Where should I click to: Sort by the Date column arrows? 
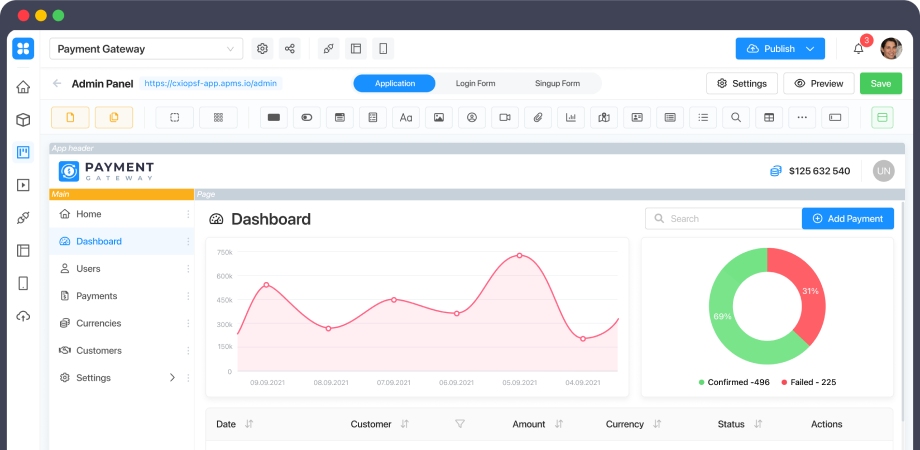pos(249,424)
